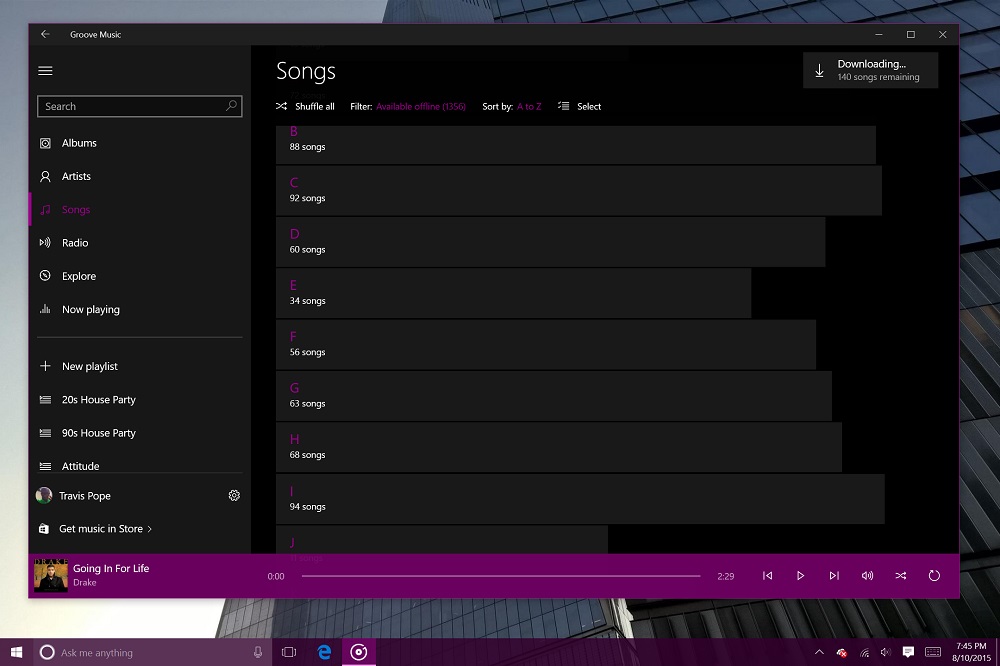
Task: Open the hamburger navigation menu
Action: click(45, 71)
